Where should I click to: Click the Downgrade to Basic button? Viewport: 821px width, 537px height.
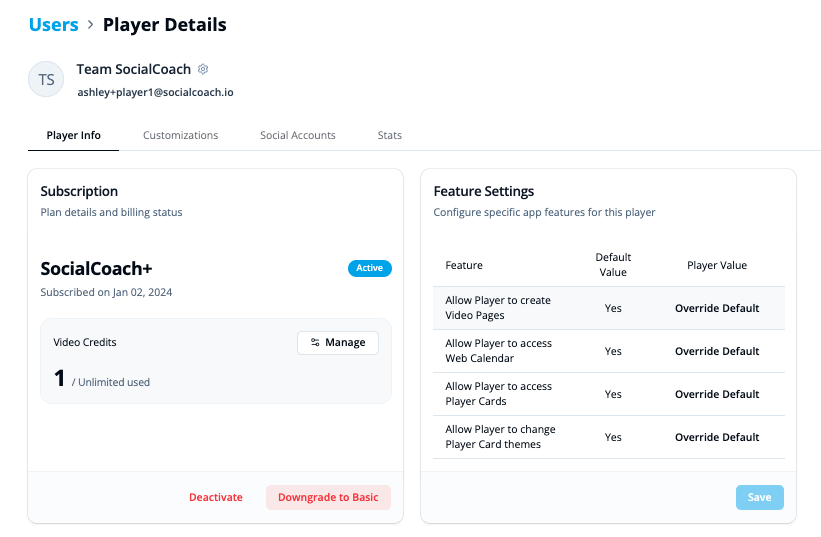coord(328,497)
